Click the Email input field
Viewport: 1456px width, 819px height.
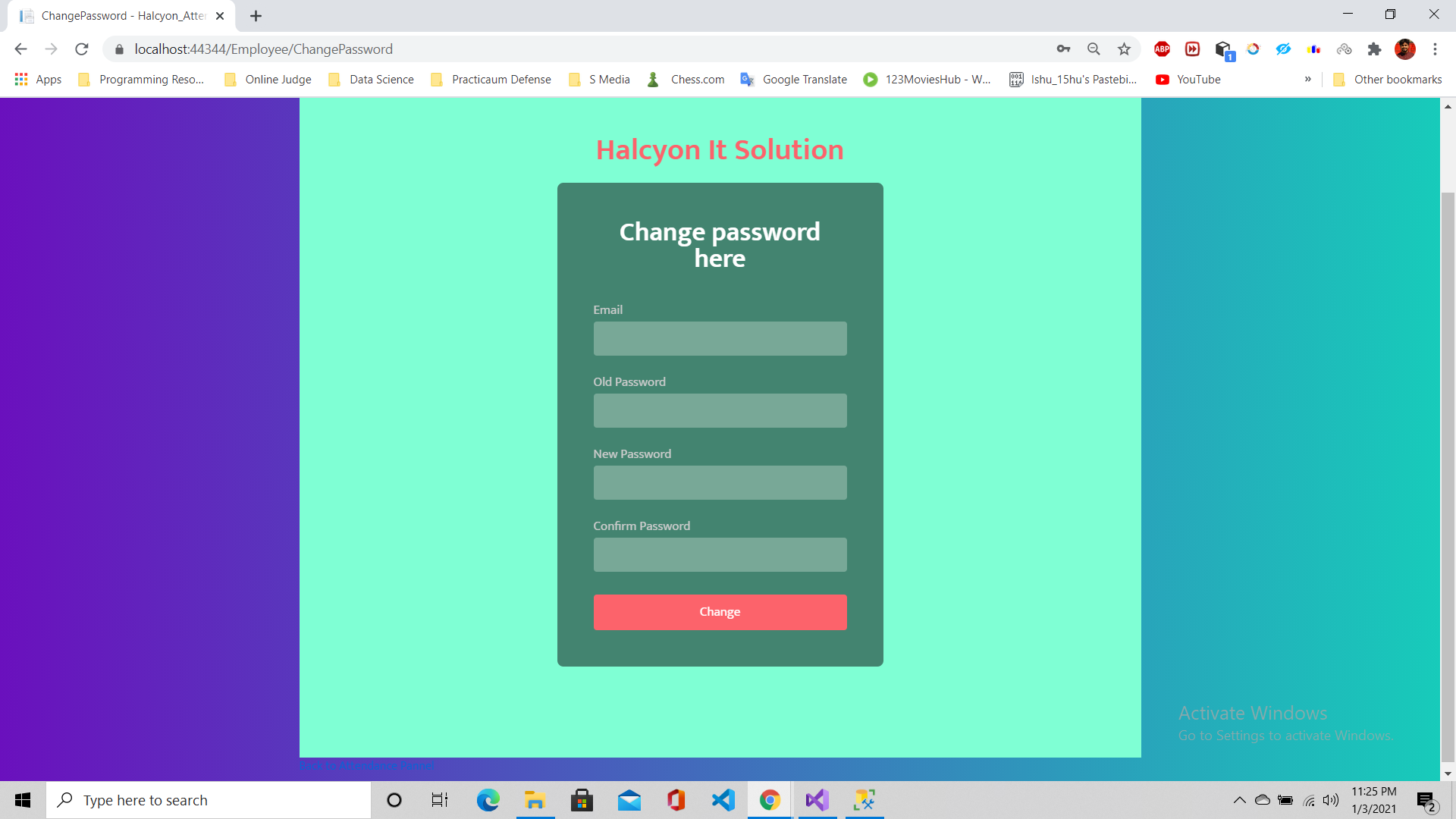pyautogui.click(x=720, y=338)
